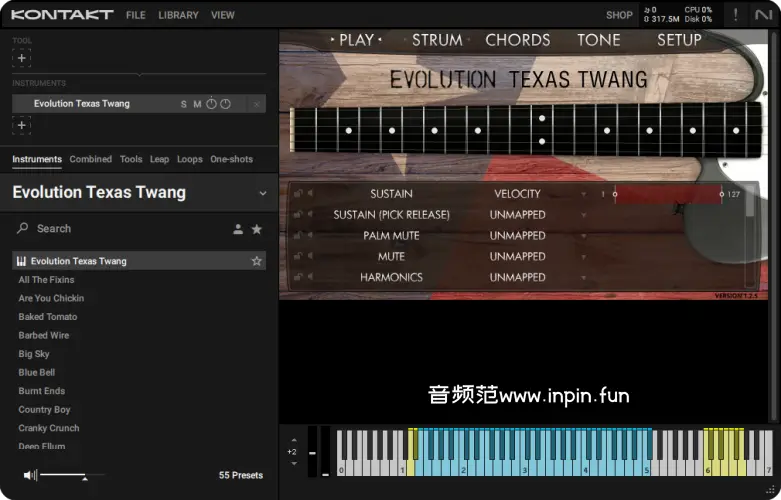Open the Library menu

click(x=178, y=15)
